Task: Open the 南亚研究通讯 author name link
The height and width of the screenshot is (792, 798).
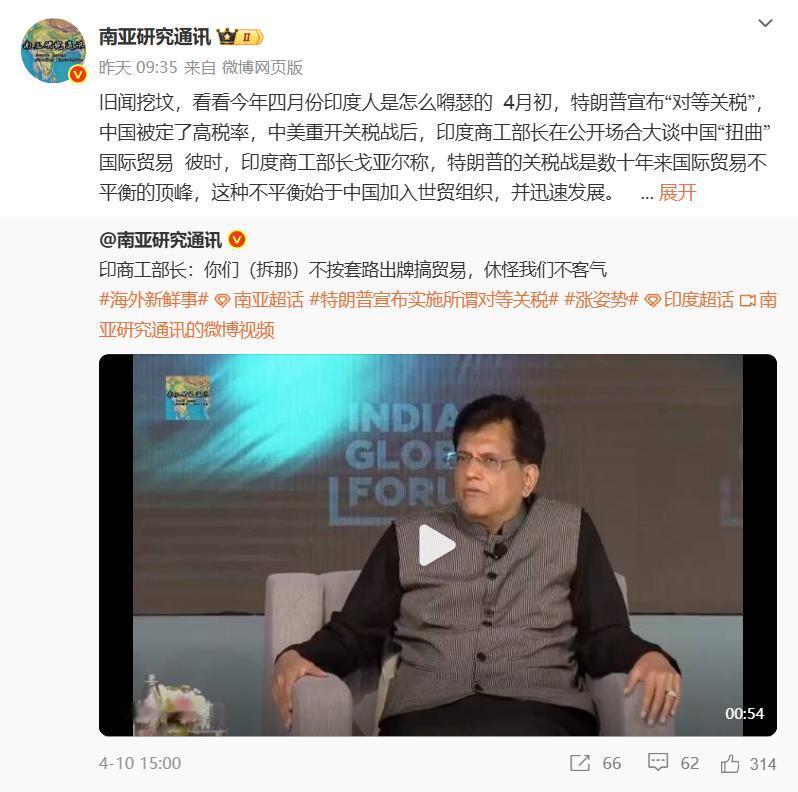Action: 155,37
